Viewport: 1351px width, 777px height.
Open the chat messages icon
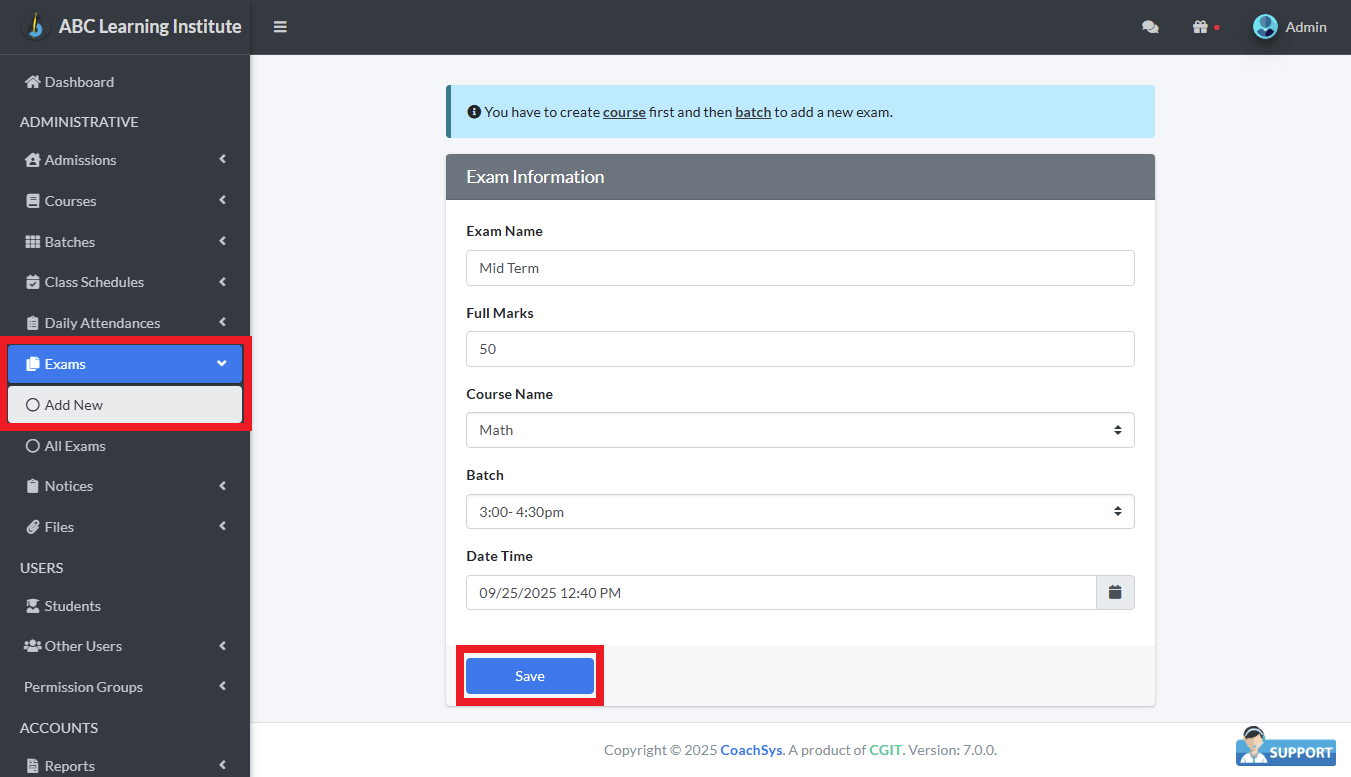click(x=1150, y=27)
